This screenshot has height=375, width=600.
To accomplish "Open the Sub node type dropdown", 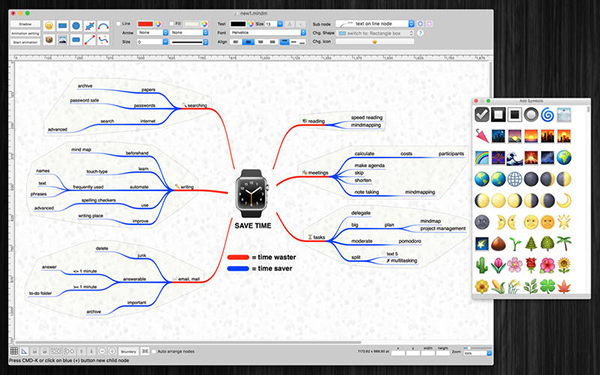I will coord(375,24).
